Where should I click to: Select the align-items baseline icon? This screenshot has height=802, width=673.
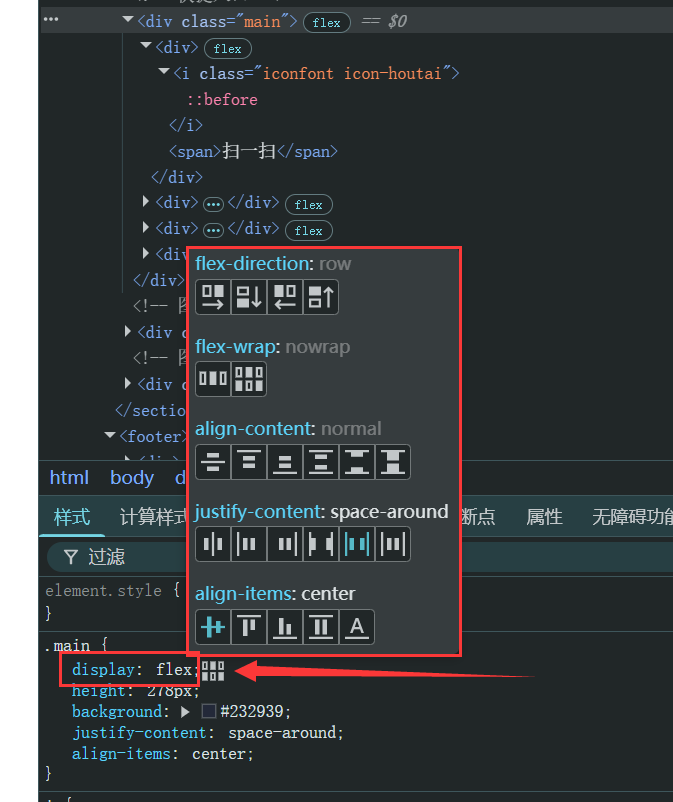point(357,627)
